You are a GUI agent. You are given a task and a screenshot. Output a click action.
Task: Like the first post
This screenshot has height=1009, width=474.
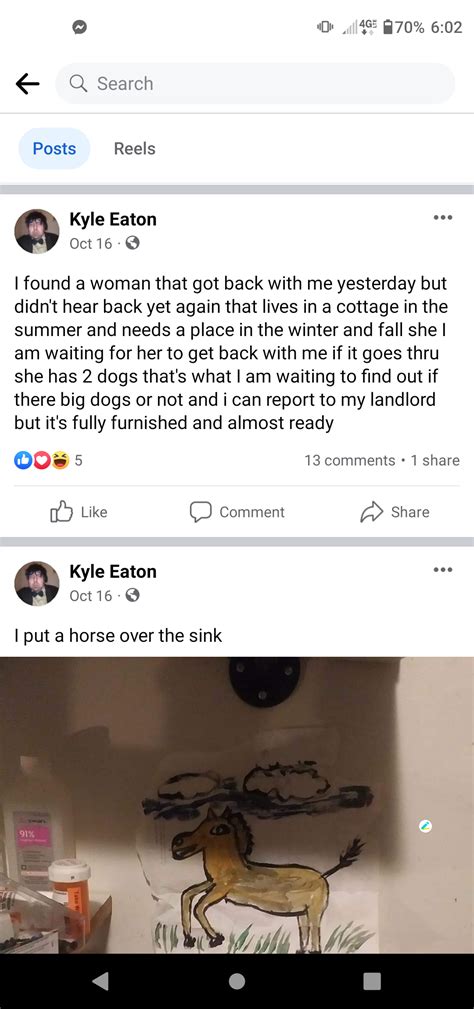[78, 512]
